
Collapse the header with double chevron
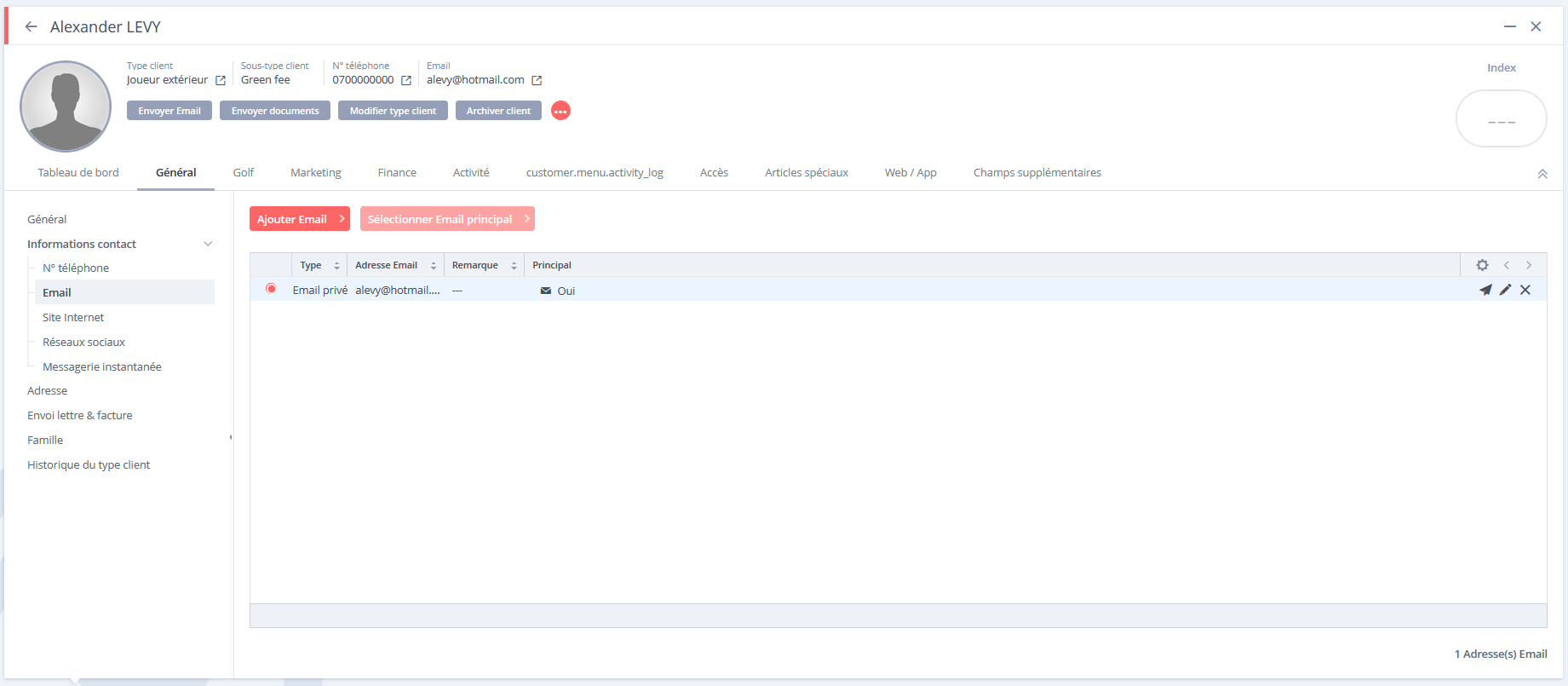point(1542,174)
